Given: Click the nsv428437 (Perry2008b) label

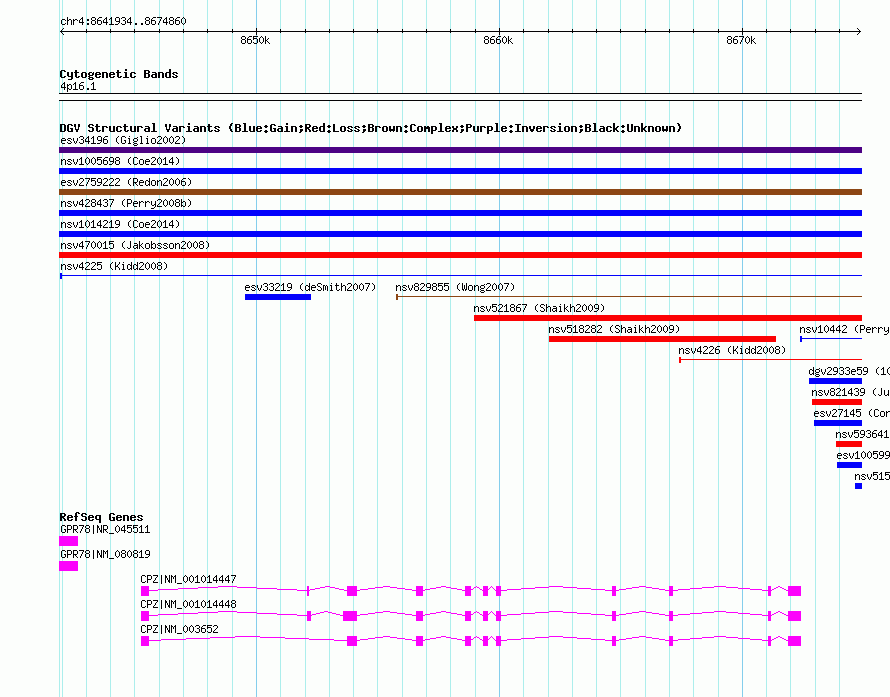Looking at the screenshot, I should click(126, 203).
